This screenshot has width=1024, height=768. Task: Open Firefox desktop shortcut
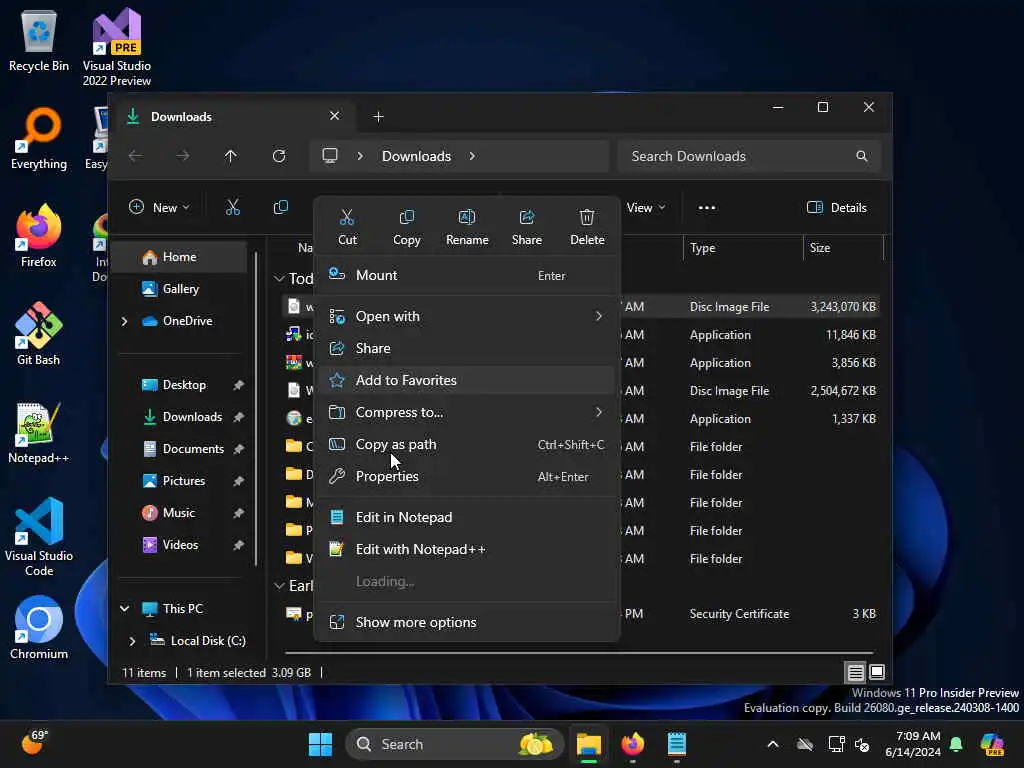(x=39, y=236)
